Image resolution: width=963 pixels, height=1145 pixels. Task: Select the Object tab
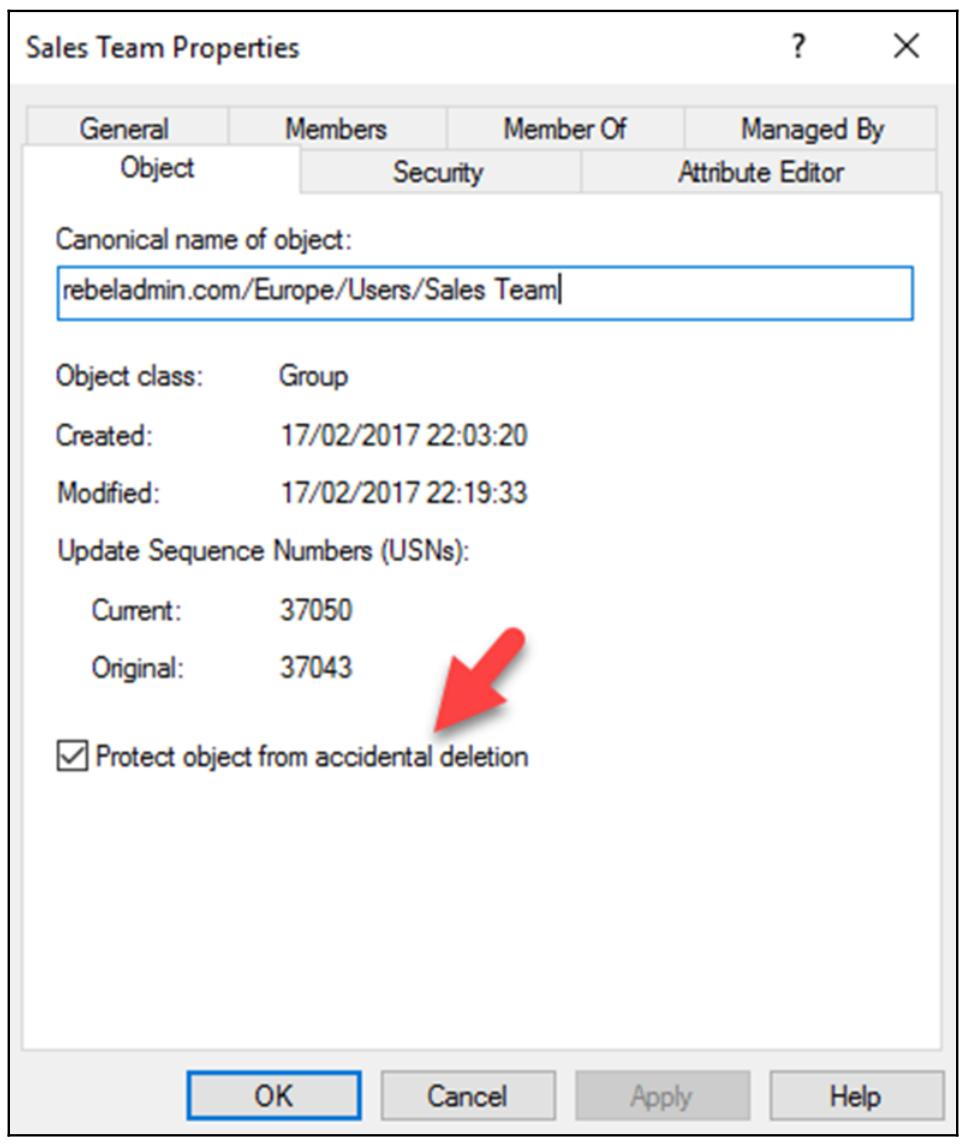tap(157, 169)
